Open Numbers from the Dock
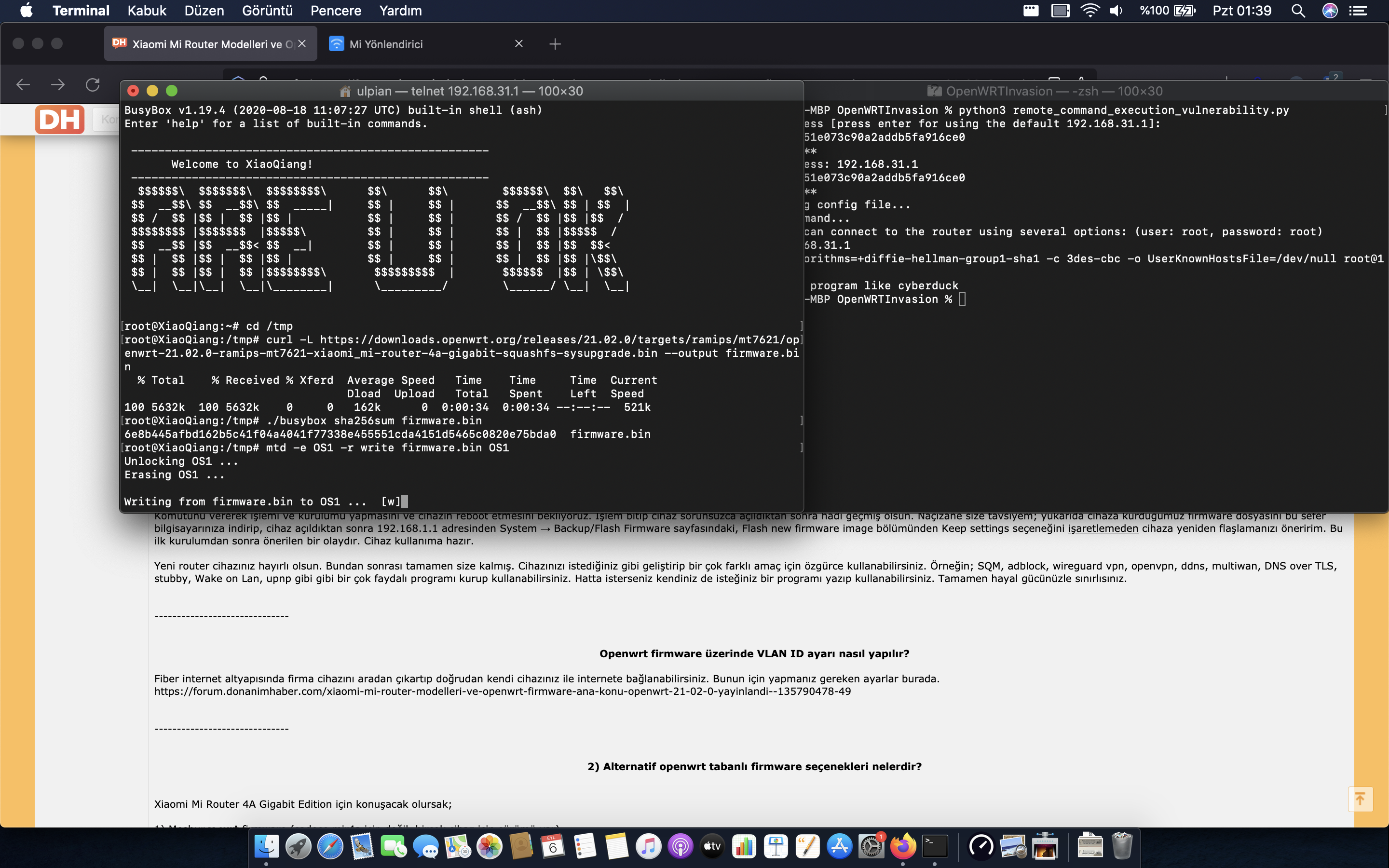Viewport: 1389px width, 868px height. click(744, 846)
